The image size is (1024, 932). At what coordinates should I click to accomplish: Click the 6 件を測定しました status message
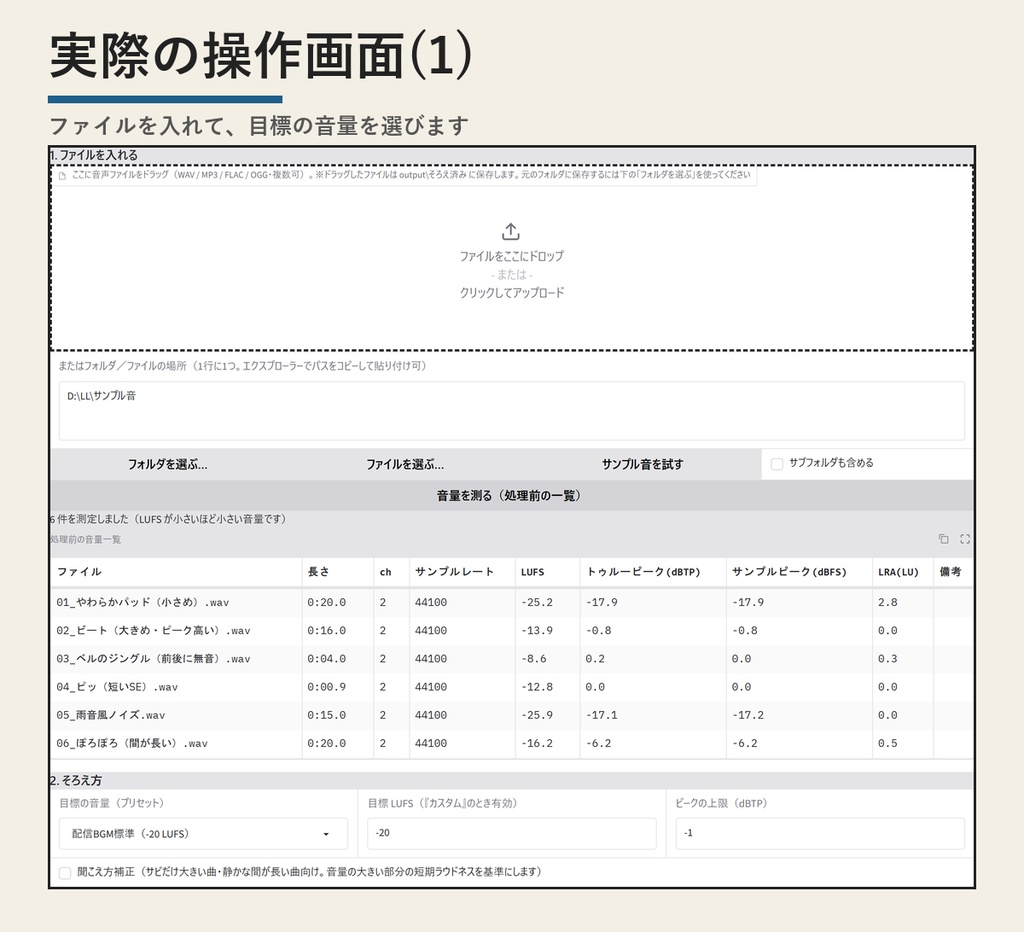(x=168, y=519)
